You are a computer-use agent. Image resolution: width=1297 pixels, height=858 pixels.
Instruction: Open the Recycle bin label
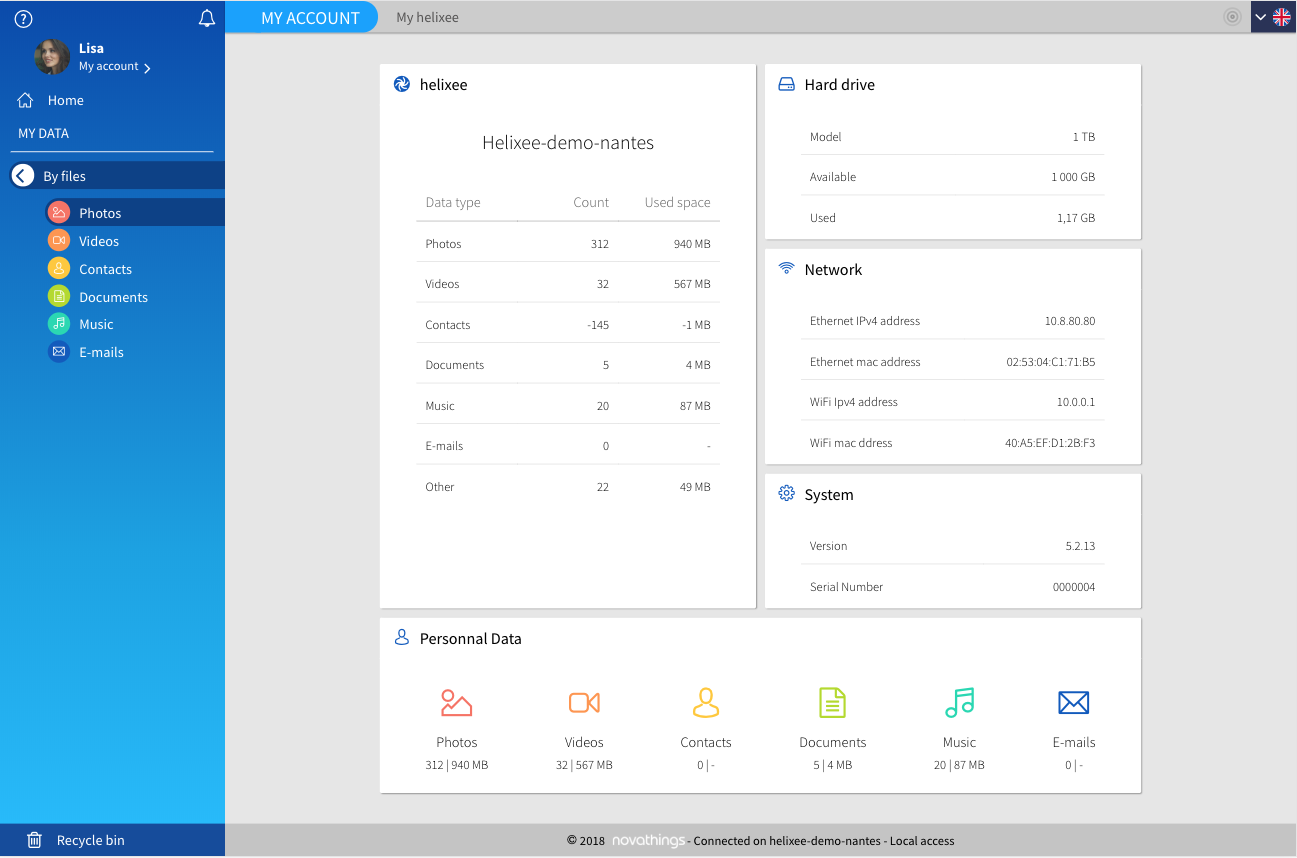91,840
